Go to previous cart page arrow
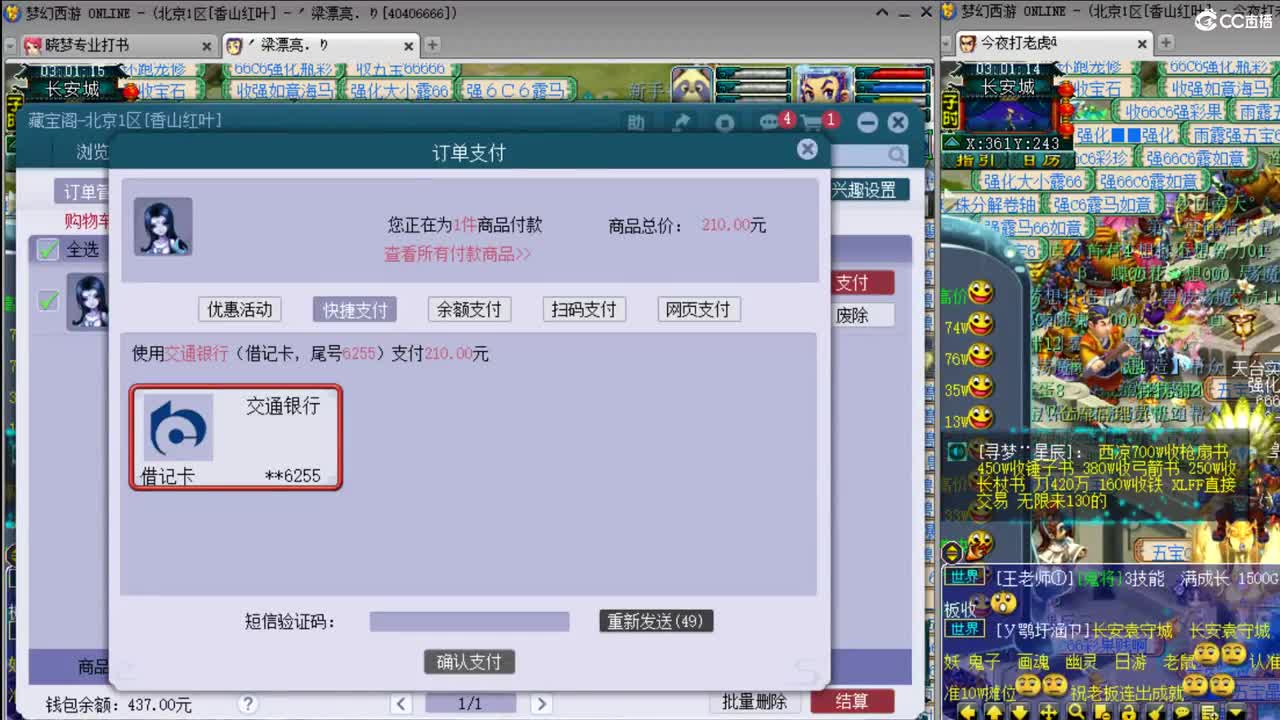This screenshot has width=1280, height=720. coord(400,704)
